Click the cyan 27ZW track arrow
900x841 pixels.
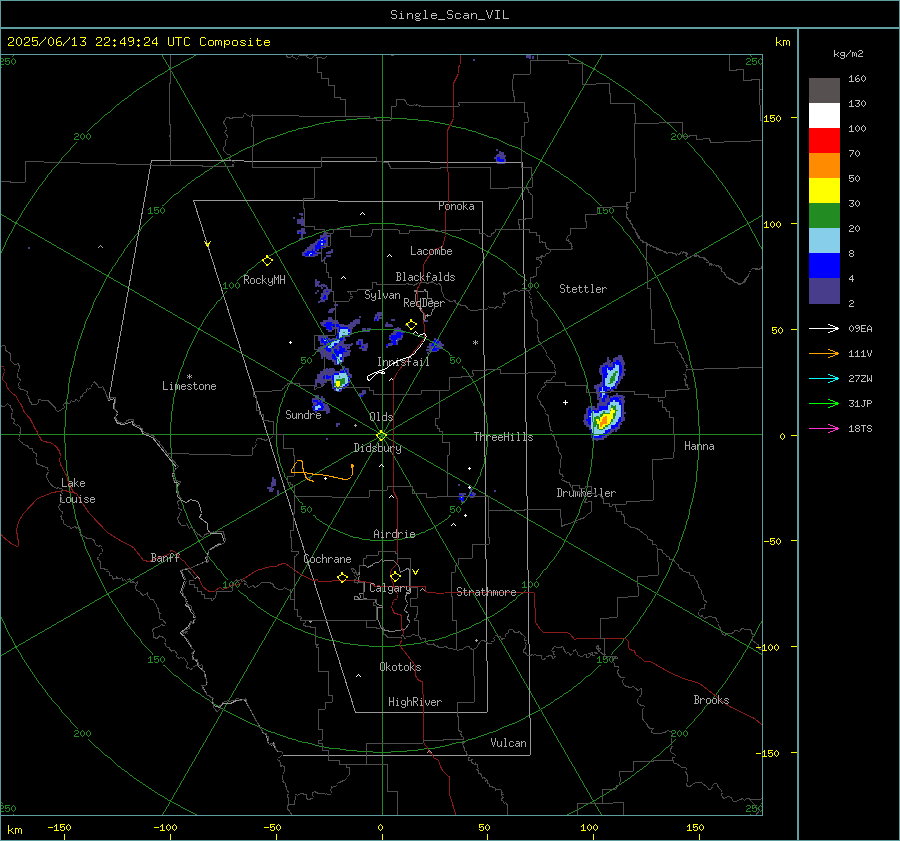pyautogui.click(x=824, y=378)
